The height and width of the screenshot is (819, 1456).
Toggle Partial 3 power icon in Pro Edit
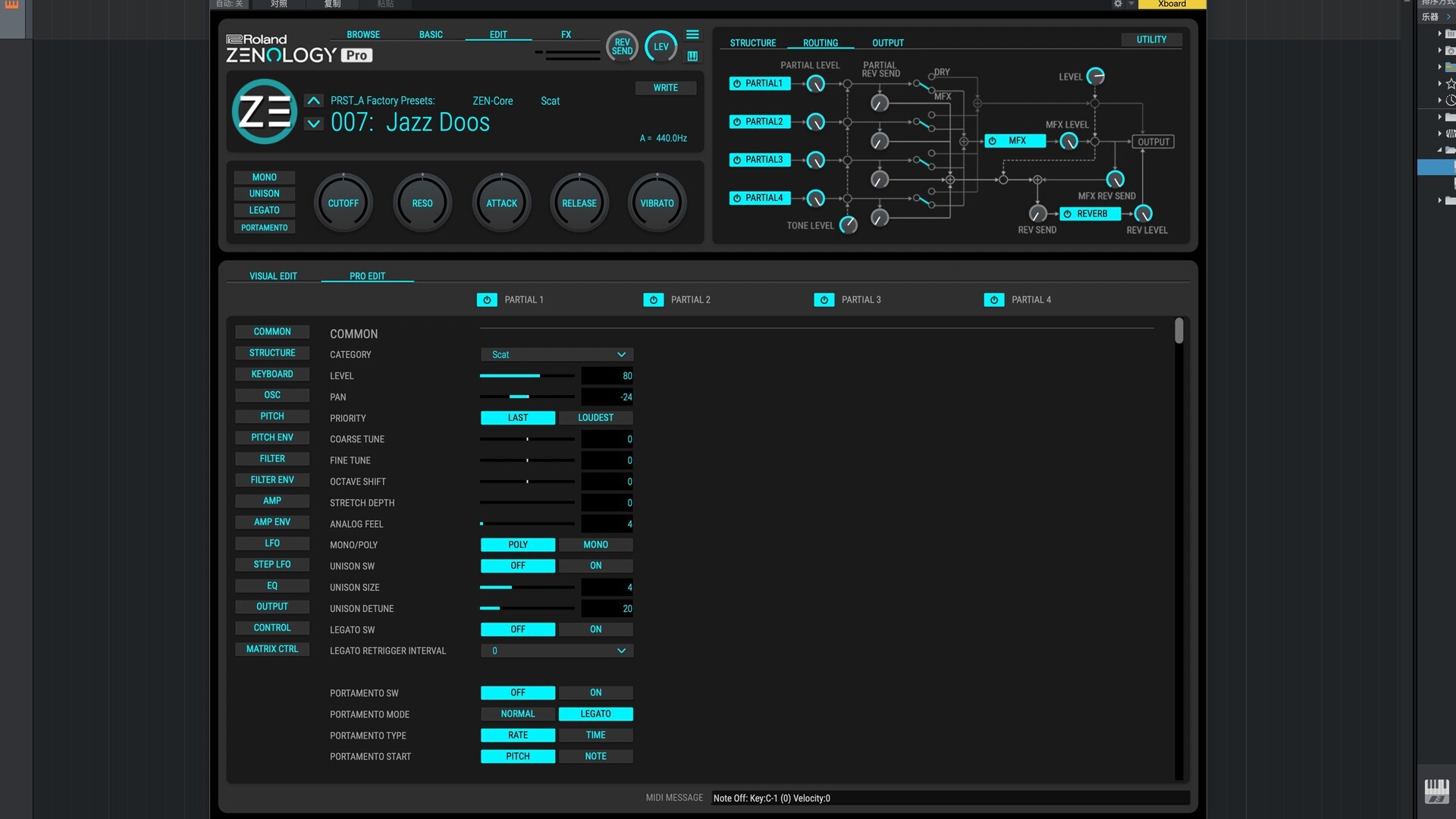[824, 300]
